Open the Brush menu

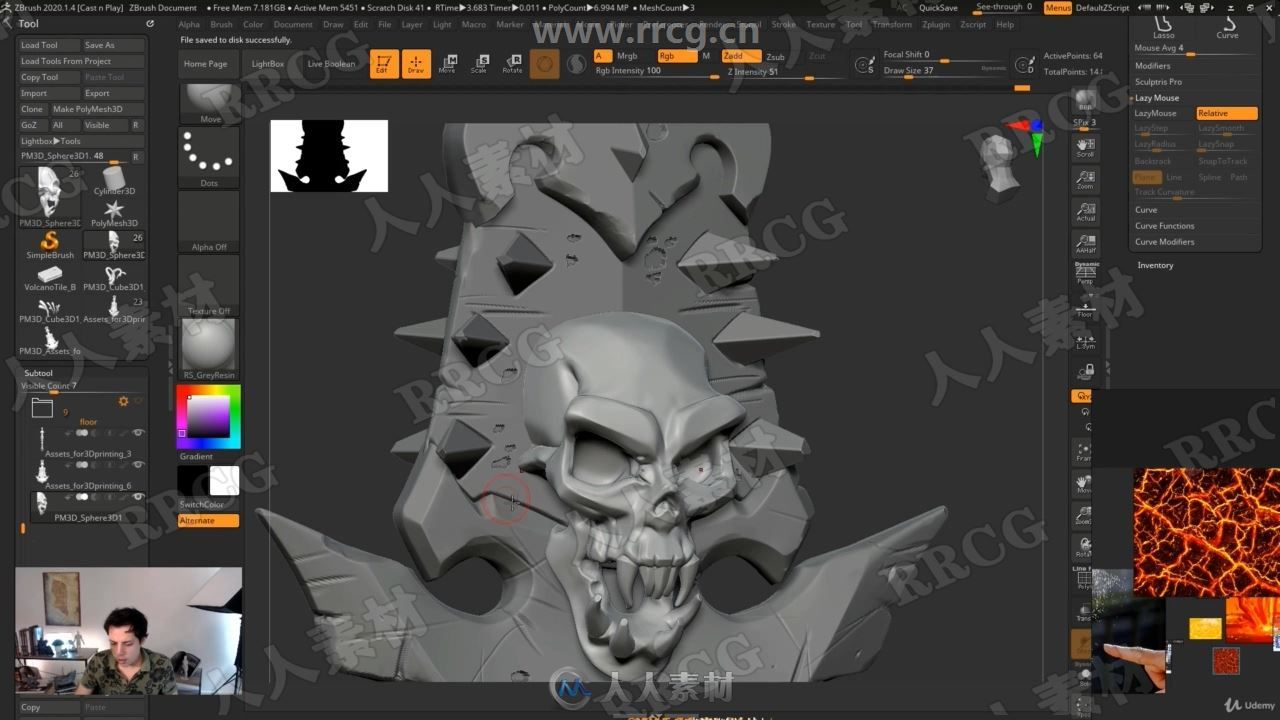[221, 24]
